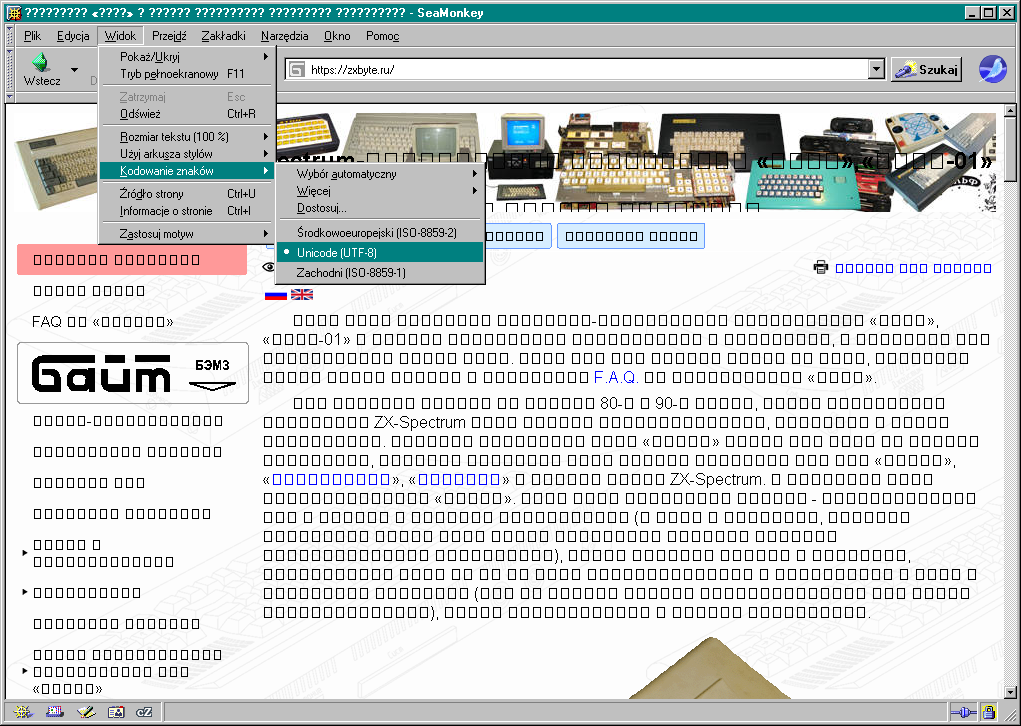The image size is (1021, 726).
Task: Open ChatZilla cZ icon in the status bar
Action: pos(144,712)
